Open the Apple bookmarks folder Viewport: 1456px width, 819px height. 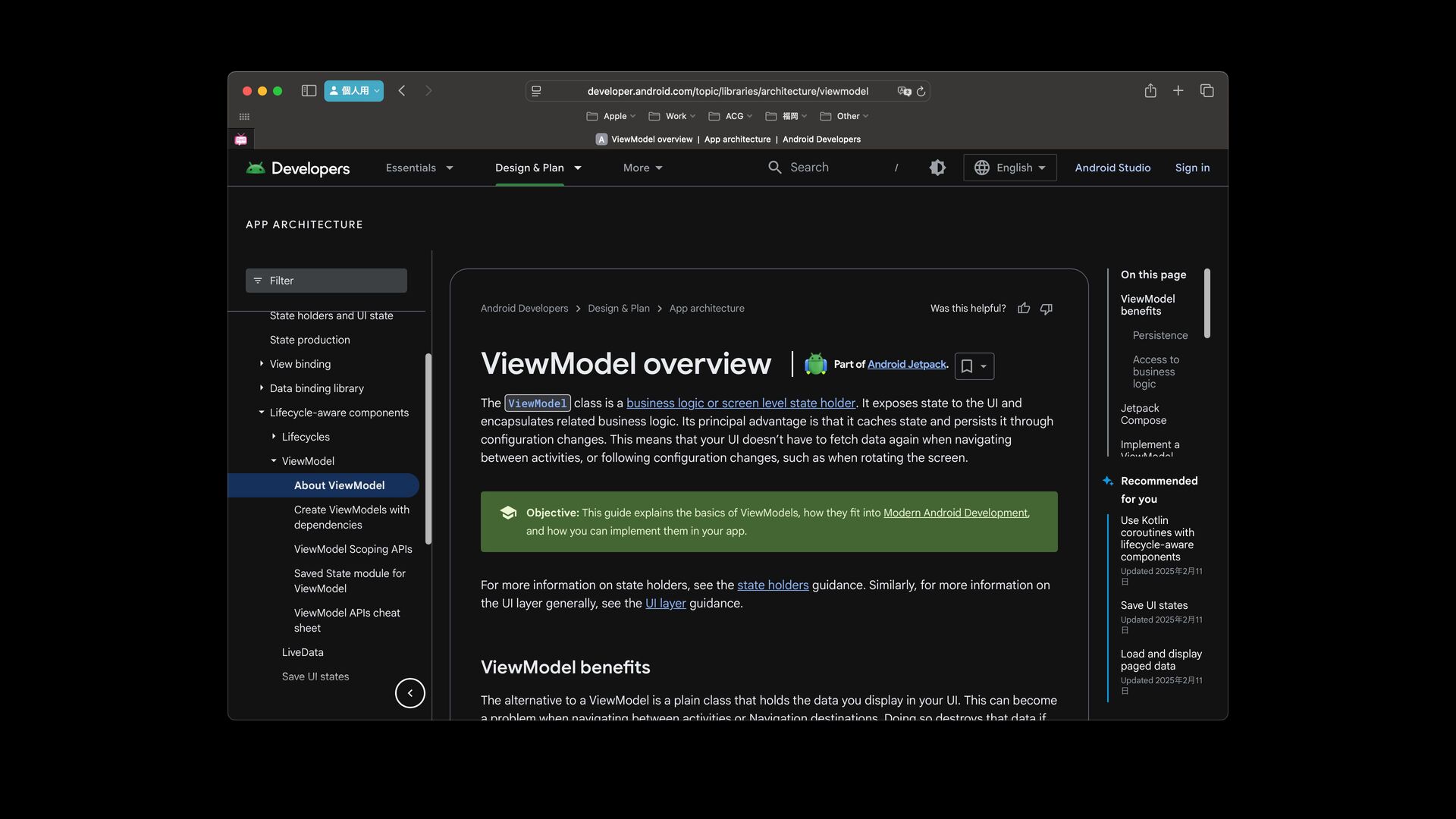click(611, 116)
